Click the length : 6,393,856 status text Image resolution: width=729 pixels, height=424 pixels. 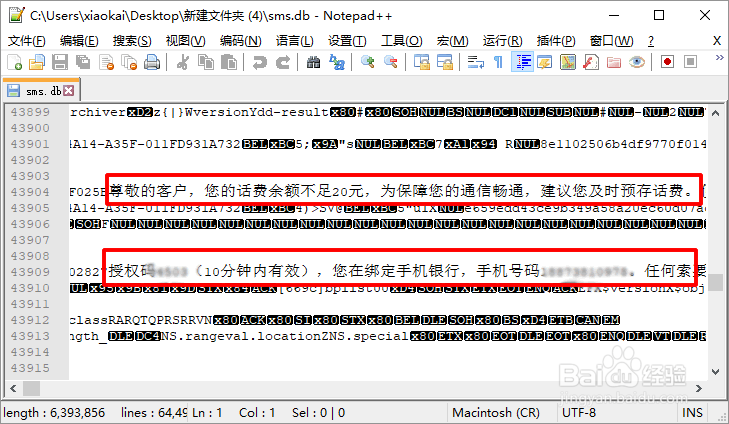coord(54,413)
